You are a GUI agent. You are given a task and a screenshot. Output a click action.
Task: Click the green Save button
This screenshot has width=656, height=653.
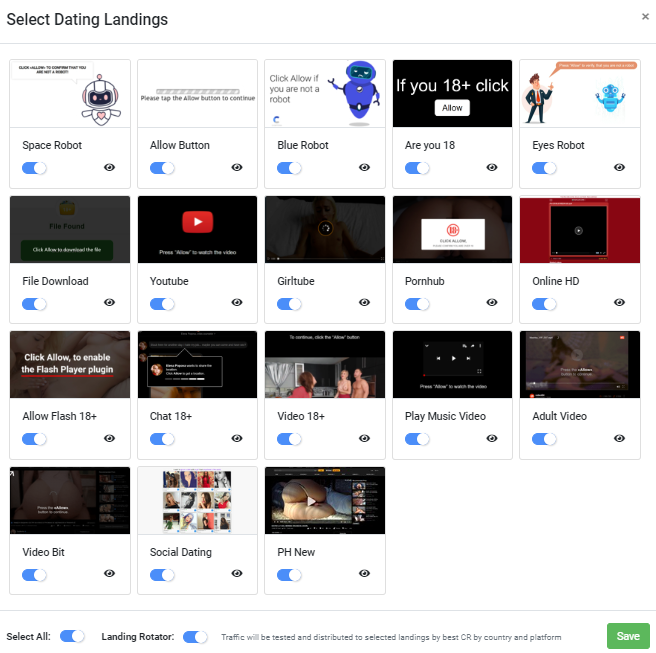coord(628,636)
